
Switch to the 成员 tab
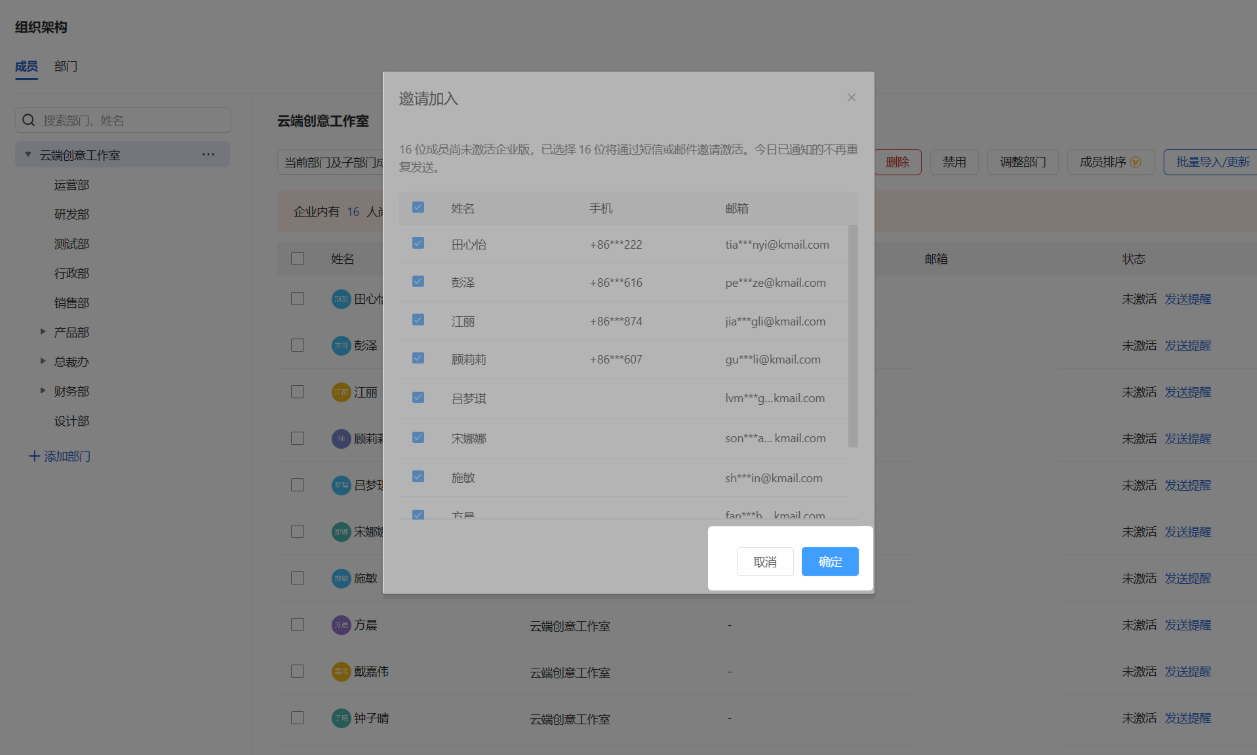tap(25, 66)
